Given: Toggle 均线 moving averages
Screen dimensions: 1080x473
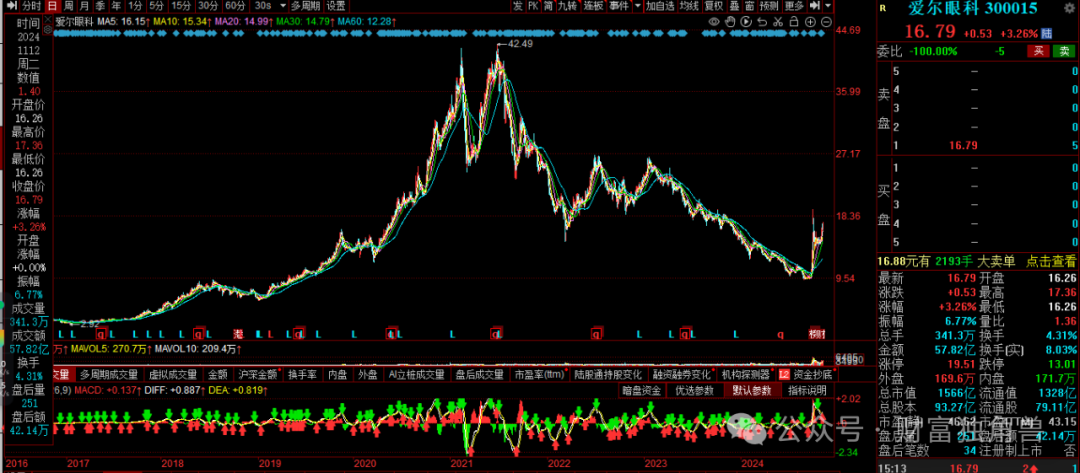Looking at the screenshot, I should (689, 6).
